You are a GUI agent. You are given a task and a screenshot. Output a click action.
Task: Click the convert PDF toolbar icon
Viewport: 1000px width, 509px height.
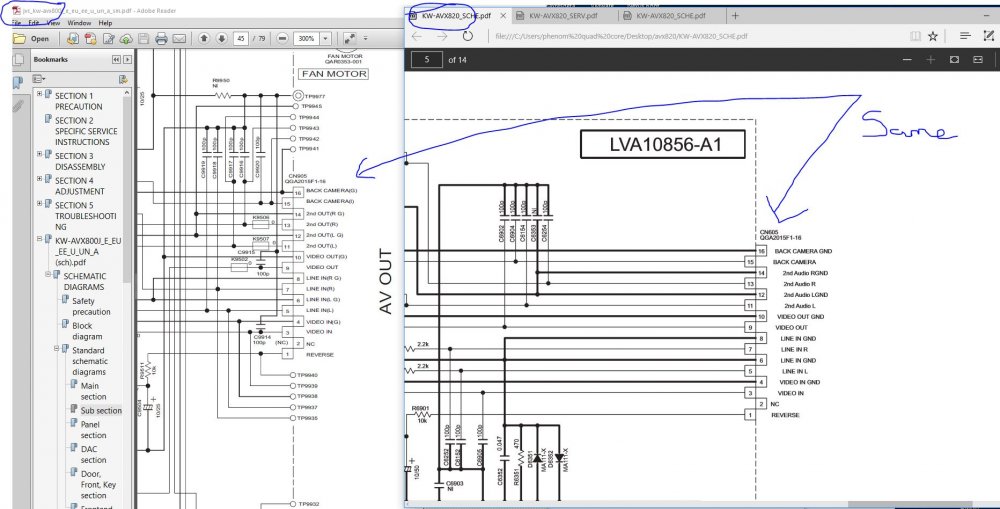[91, 39]
